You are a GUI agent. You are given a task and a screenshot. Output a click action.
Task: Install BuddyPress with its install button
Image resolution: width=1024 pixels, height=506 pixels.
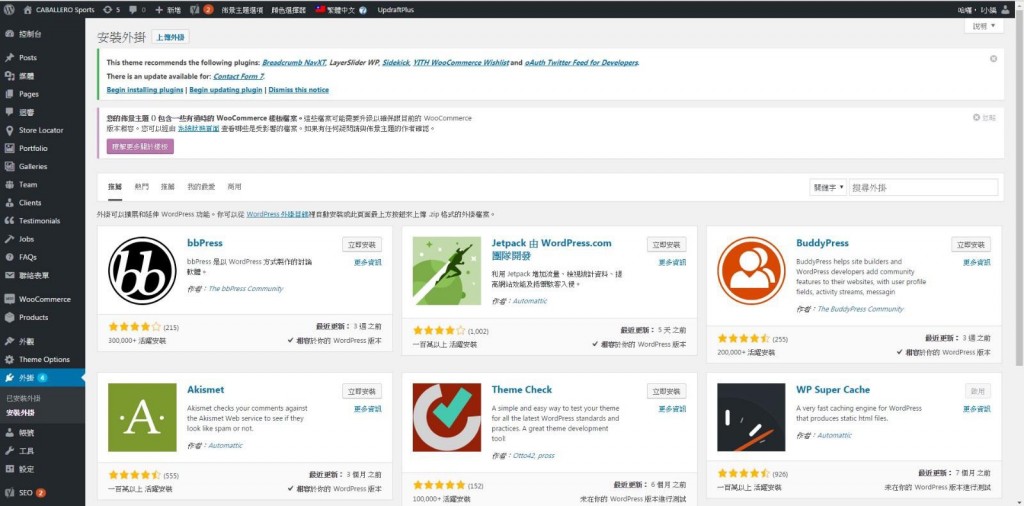970,244
